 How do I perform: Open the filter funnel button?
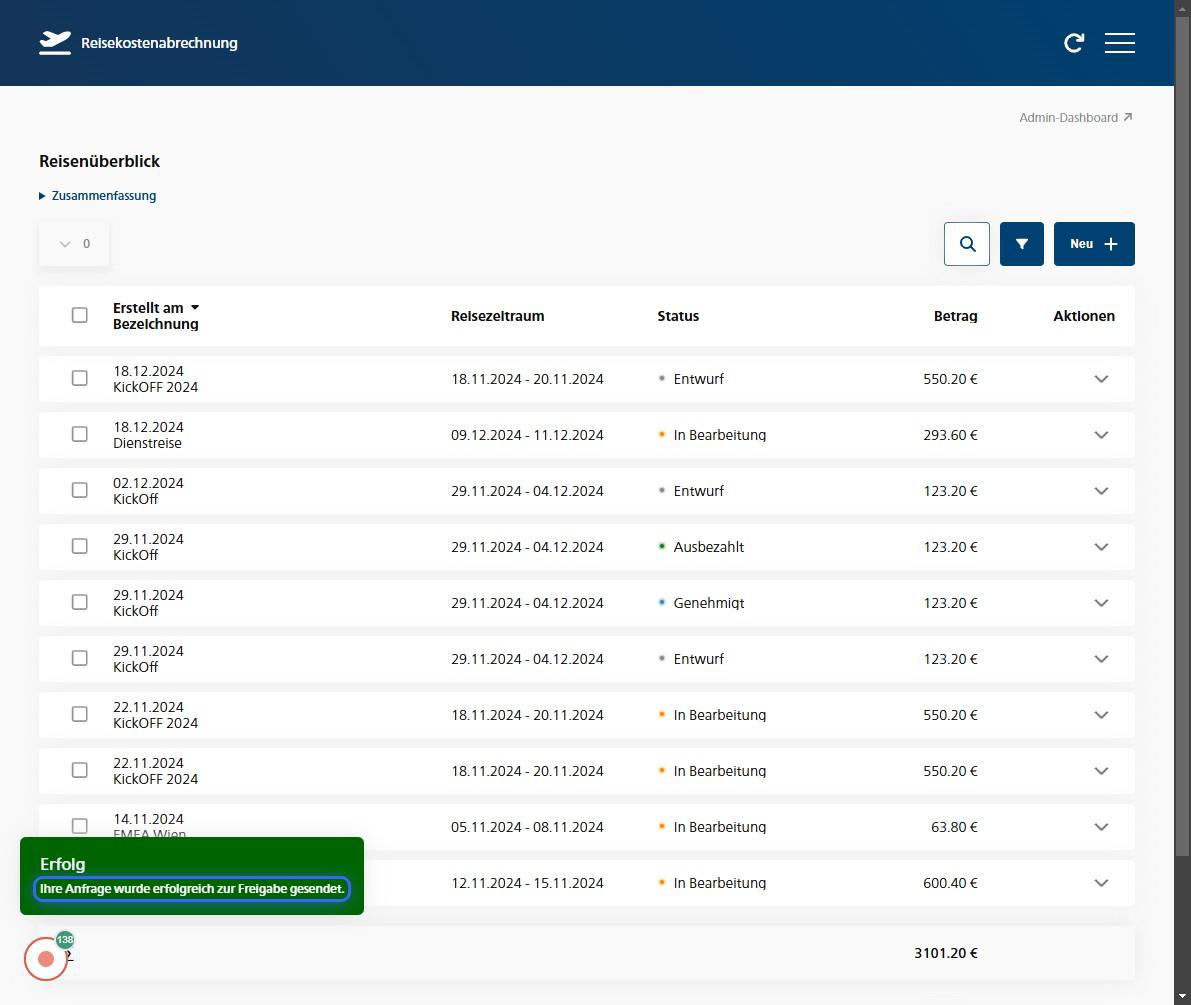[1021, 244]
